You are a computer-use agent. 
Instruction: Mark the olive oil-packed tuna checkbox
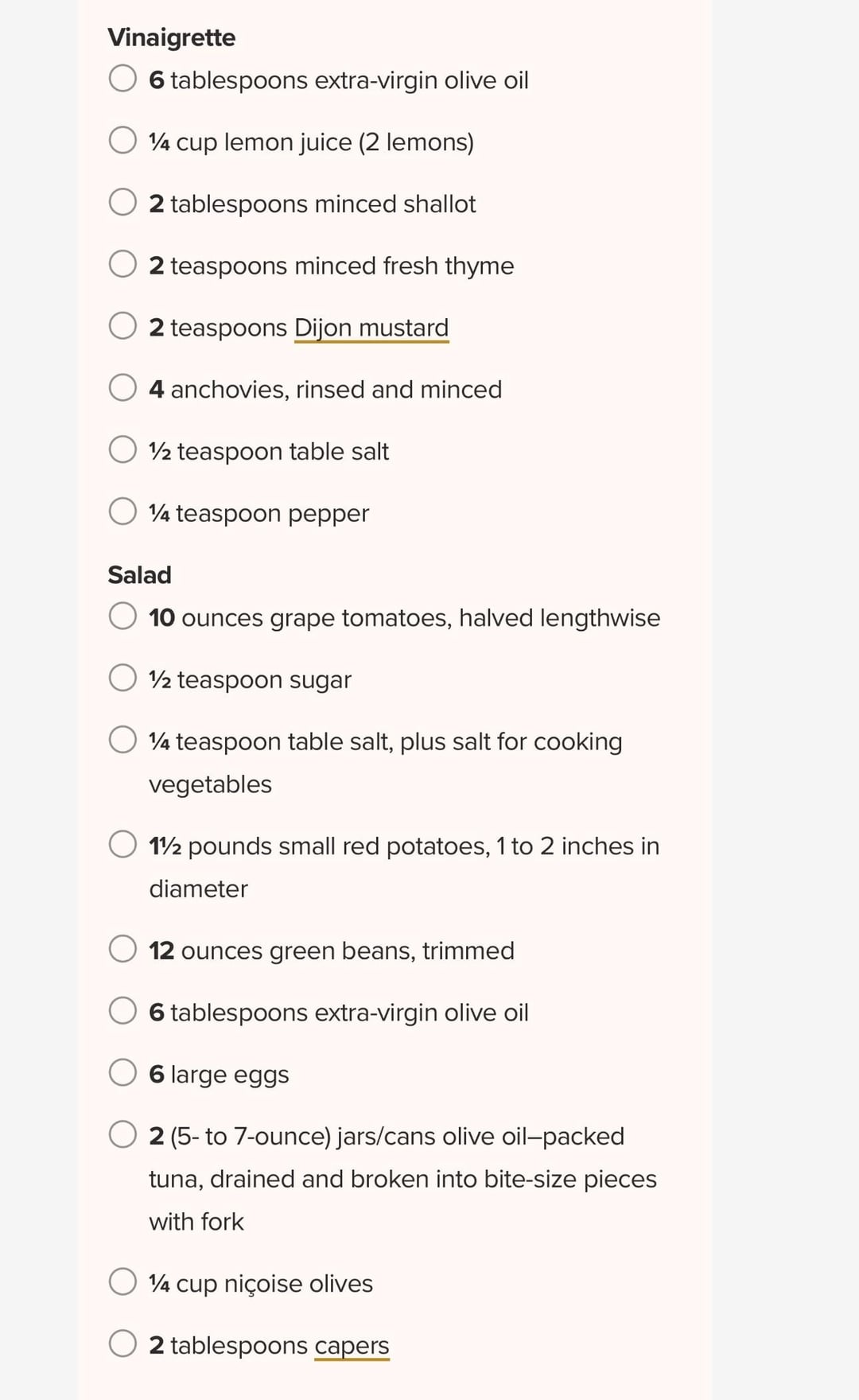pos(122,1134)
